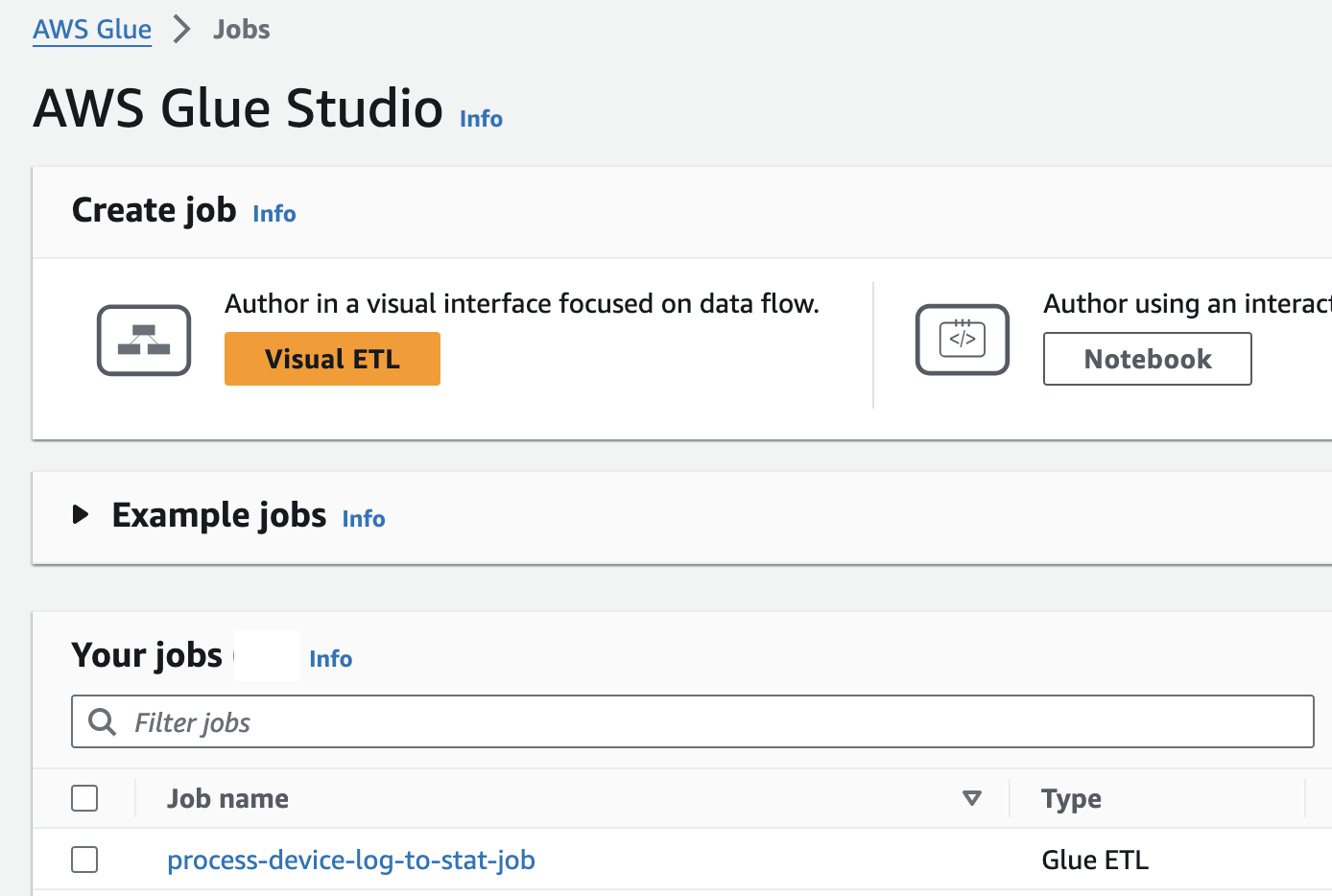Show Info for the Create job panel
Image resolution: width=1332 pixels, height=896 pixels.
pyautogui.click(x=274, y=214)
